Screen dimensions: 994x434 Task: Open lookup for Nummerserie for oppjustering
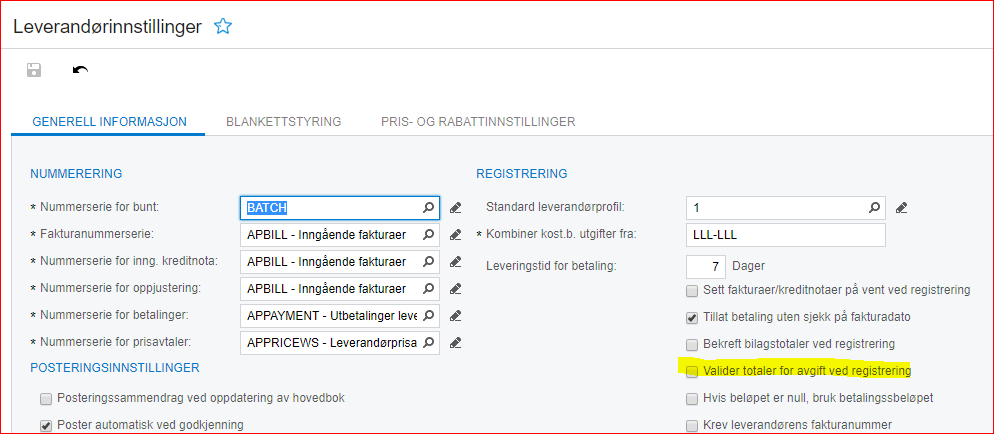(428, 289)
